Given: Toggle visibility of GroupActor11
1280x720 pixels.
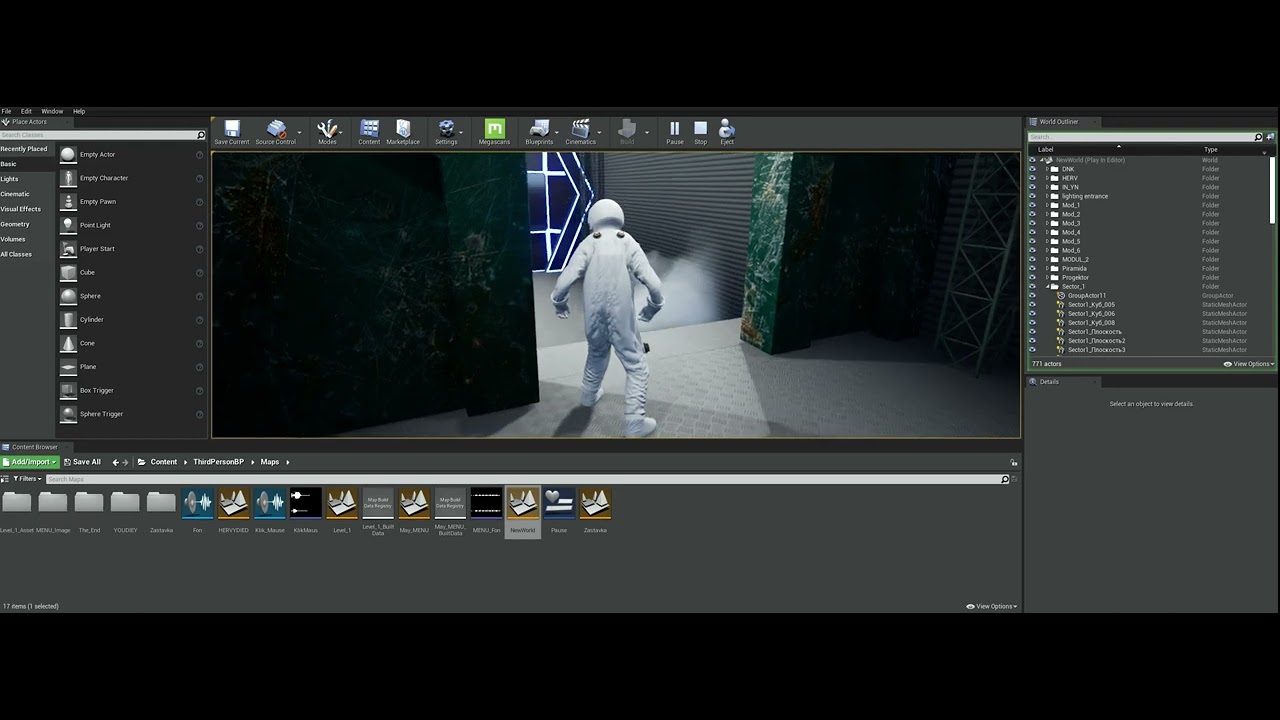Looking at the screenshot, I should click(1033, 296).
